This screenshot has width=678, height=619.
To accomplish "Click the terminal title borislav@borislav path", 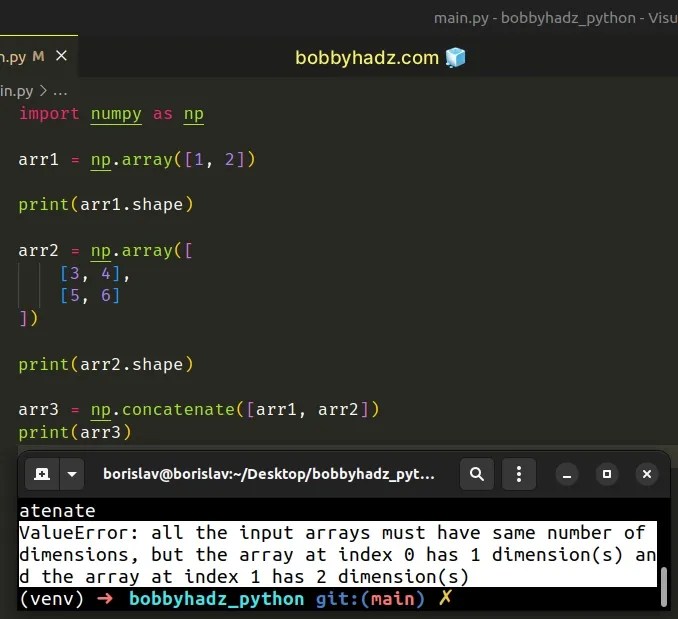I will point(269,474).
